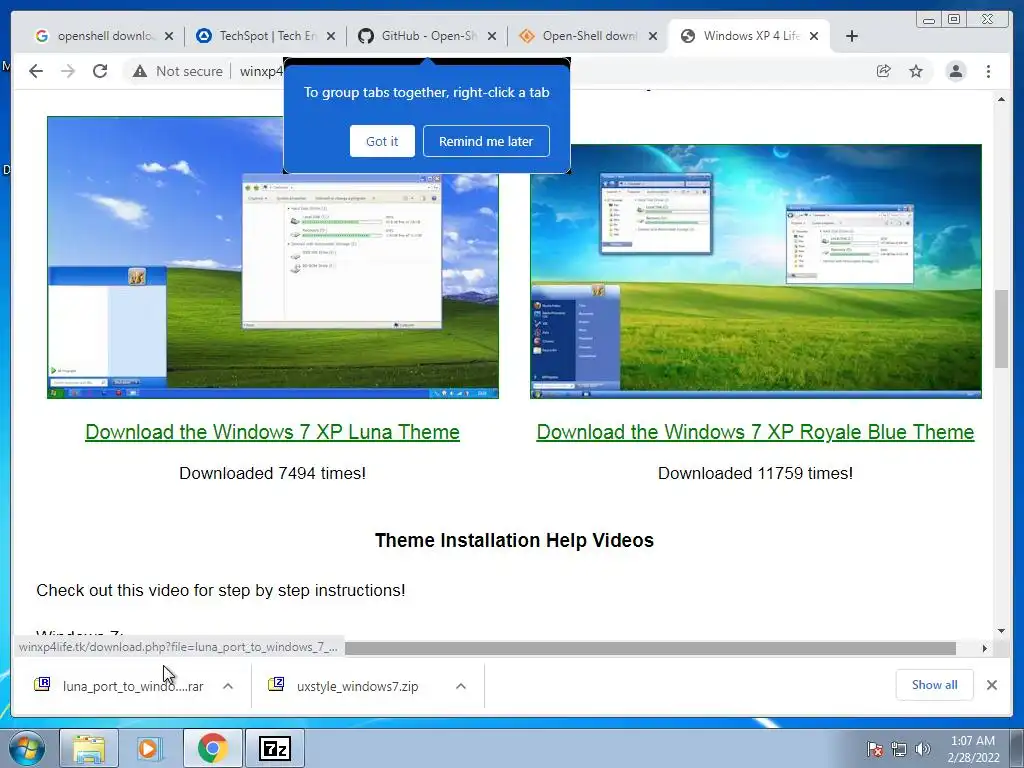Close the downloads bar

(x=992, y=685)
